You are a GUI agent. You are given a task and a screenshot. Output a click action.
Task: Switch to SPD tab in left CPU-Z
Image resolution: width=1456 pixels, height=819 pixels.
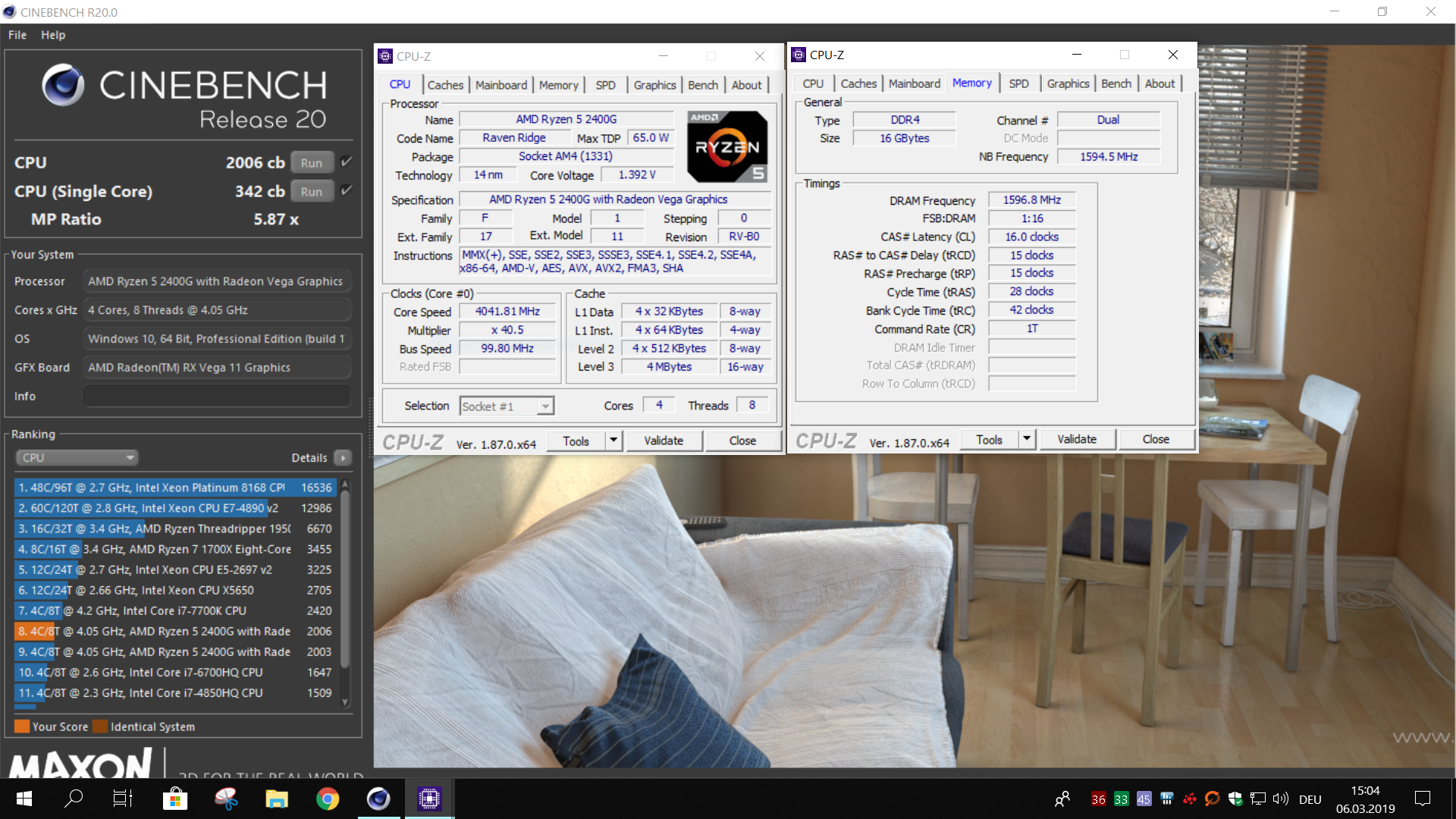(605, 85)
